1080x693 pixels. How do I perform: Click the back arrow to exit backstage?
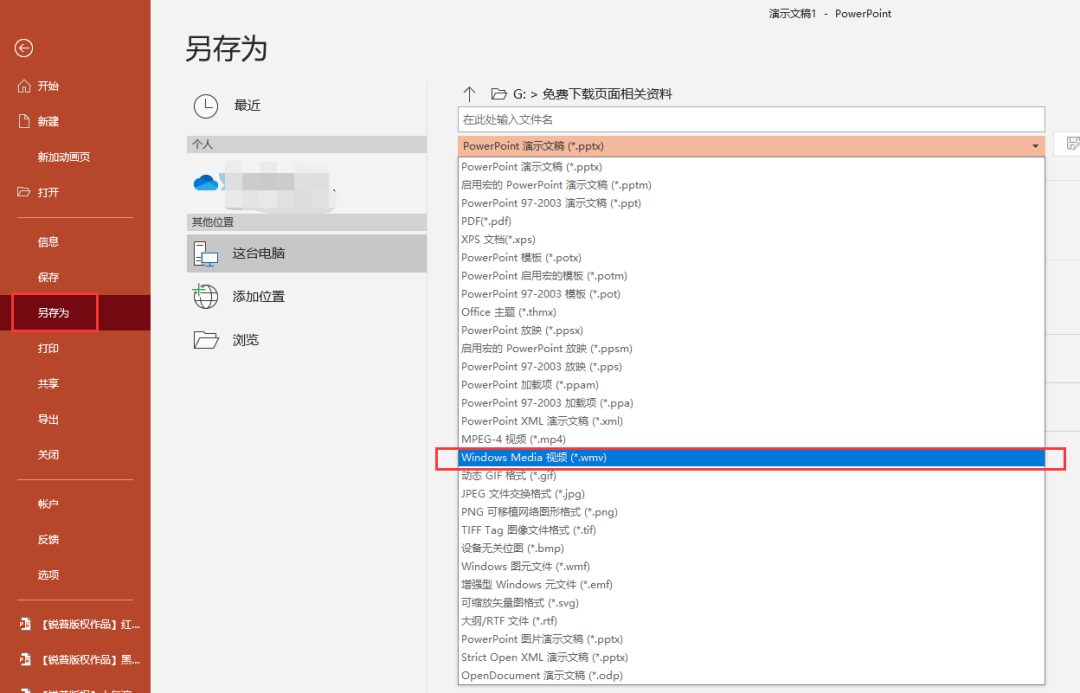click(x=23, y=48)
